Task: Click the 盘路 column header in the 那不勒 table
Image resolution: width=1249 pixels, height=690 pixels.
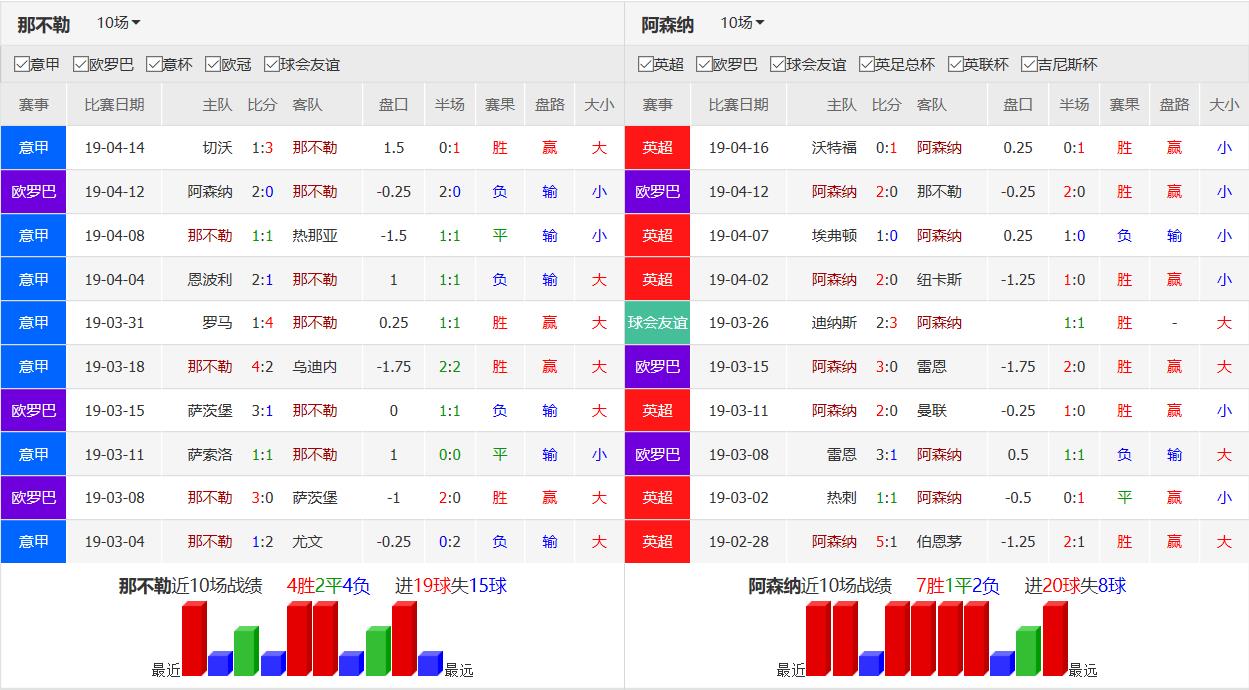Action: pos(549,104)
